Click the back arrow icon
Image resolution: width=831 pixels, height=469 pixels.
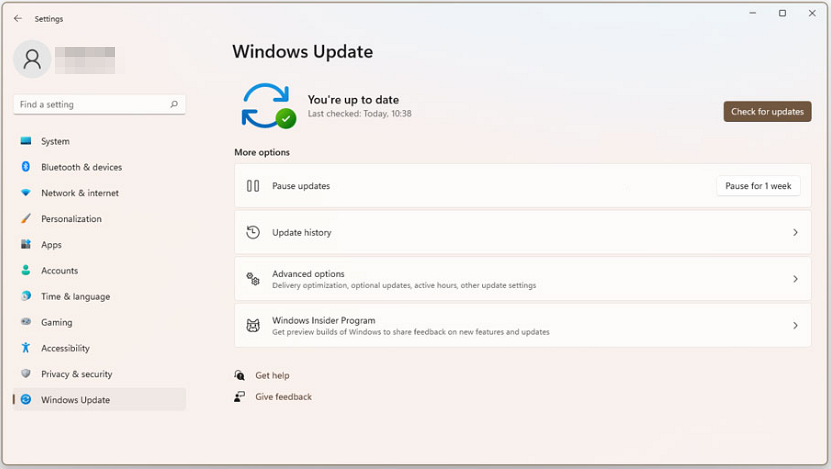[18, 19]
